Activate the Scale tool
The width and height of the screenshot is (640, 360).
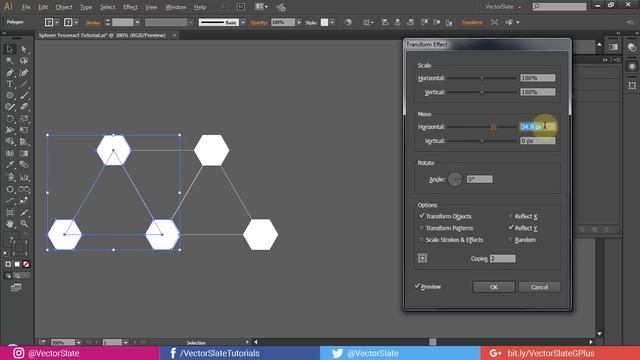(x=24, y=119)
